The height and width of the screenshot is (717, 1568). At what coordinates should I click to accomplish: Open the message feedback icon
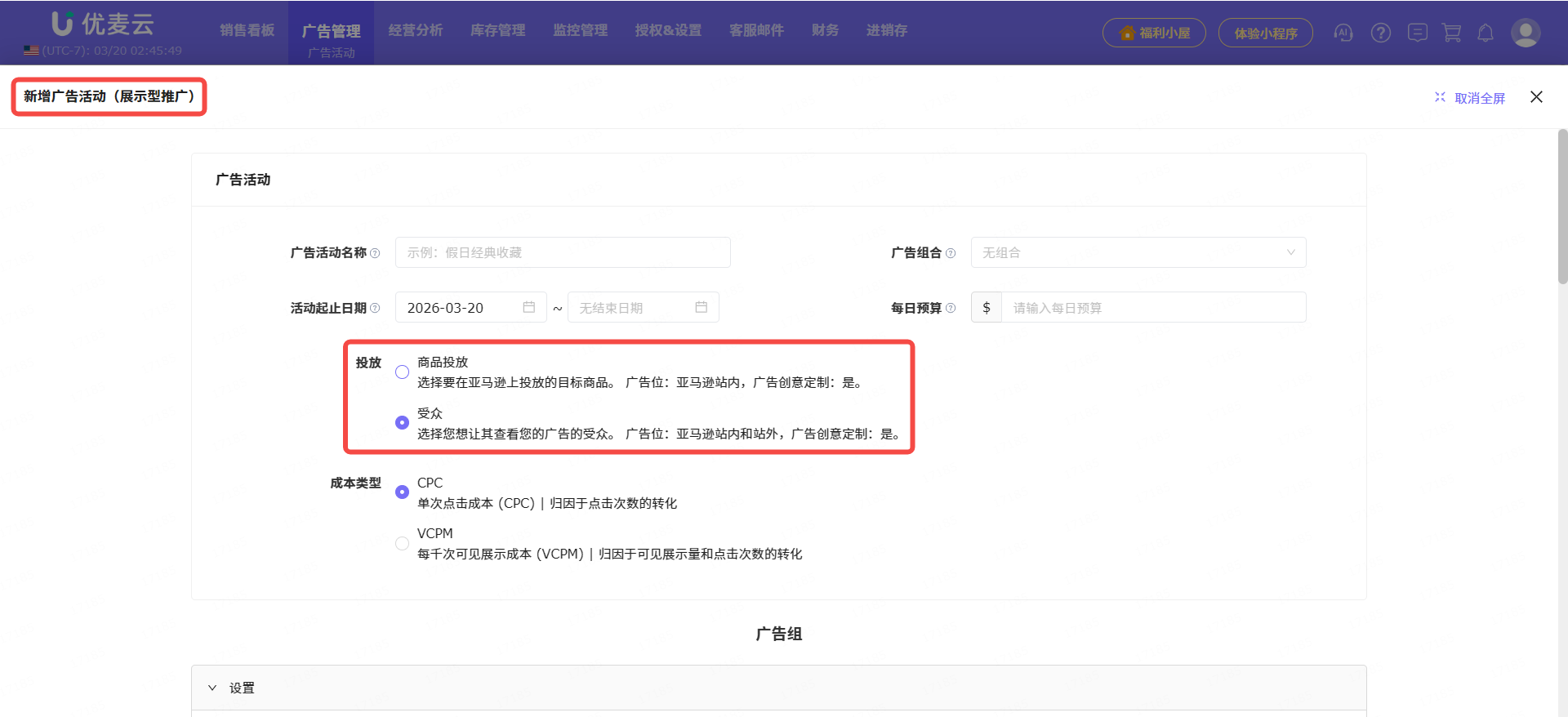pos(1418,33)
